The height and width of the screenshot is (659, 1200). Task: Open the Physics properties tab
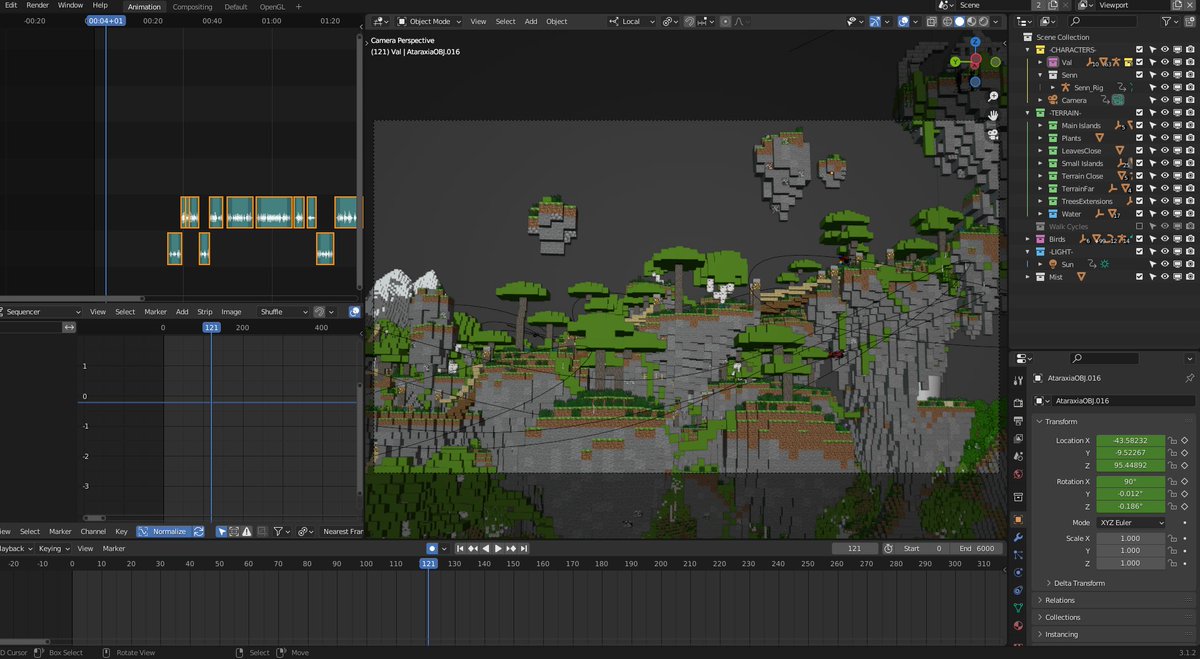coord(1018,572)
